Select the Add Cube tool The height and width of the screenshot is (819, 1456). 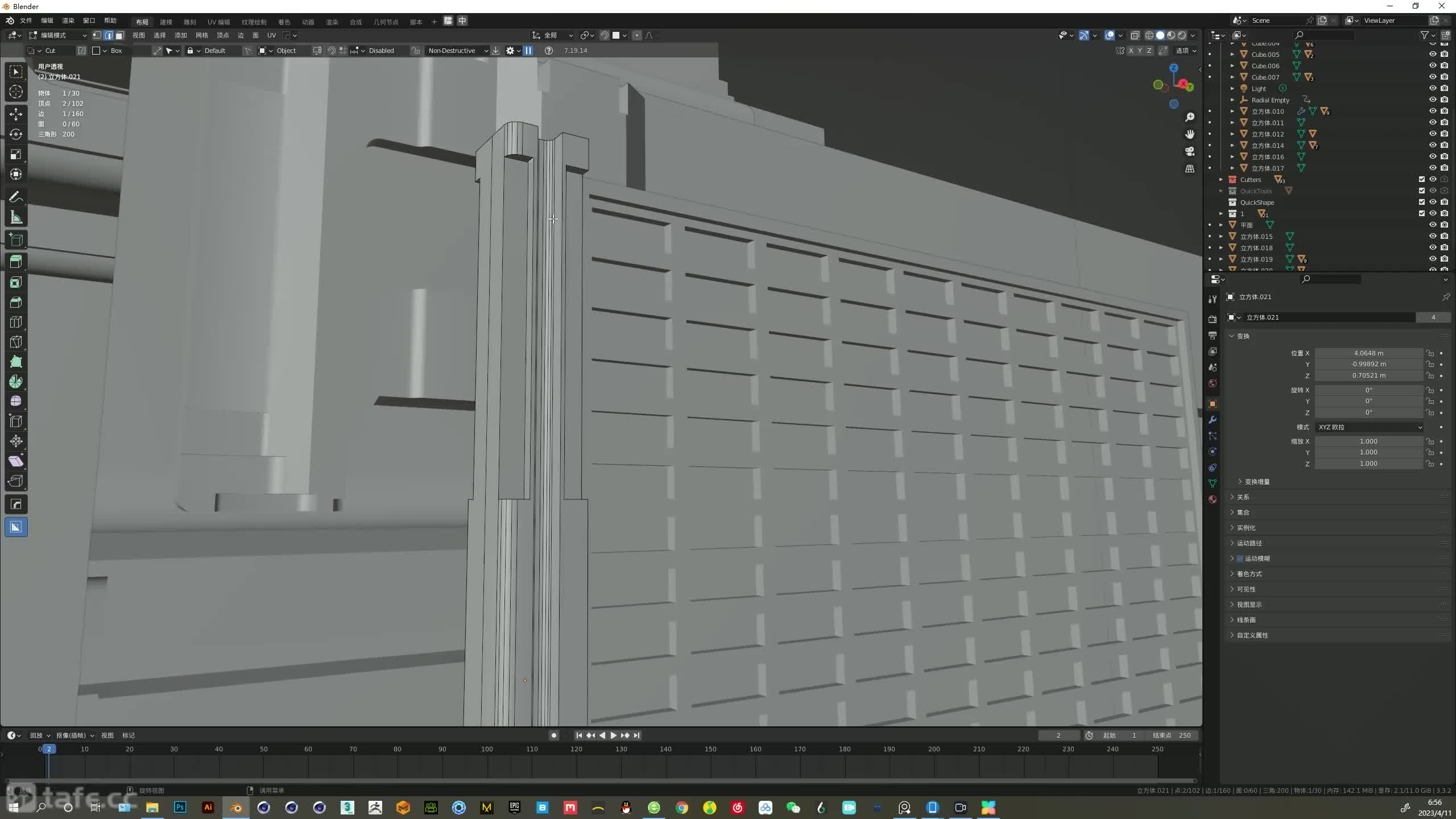[16, 239]
